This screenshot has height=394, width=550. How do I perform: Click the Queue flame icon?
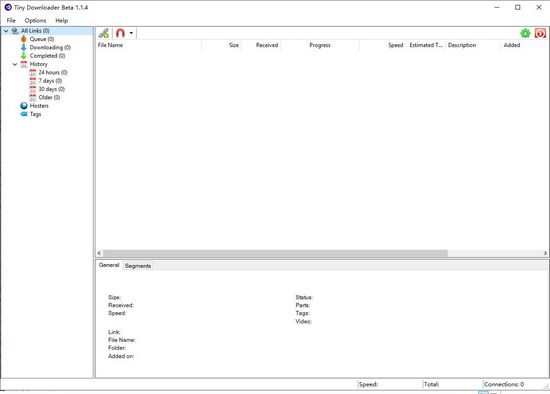point(24,39)
